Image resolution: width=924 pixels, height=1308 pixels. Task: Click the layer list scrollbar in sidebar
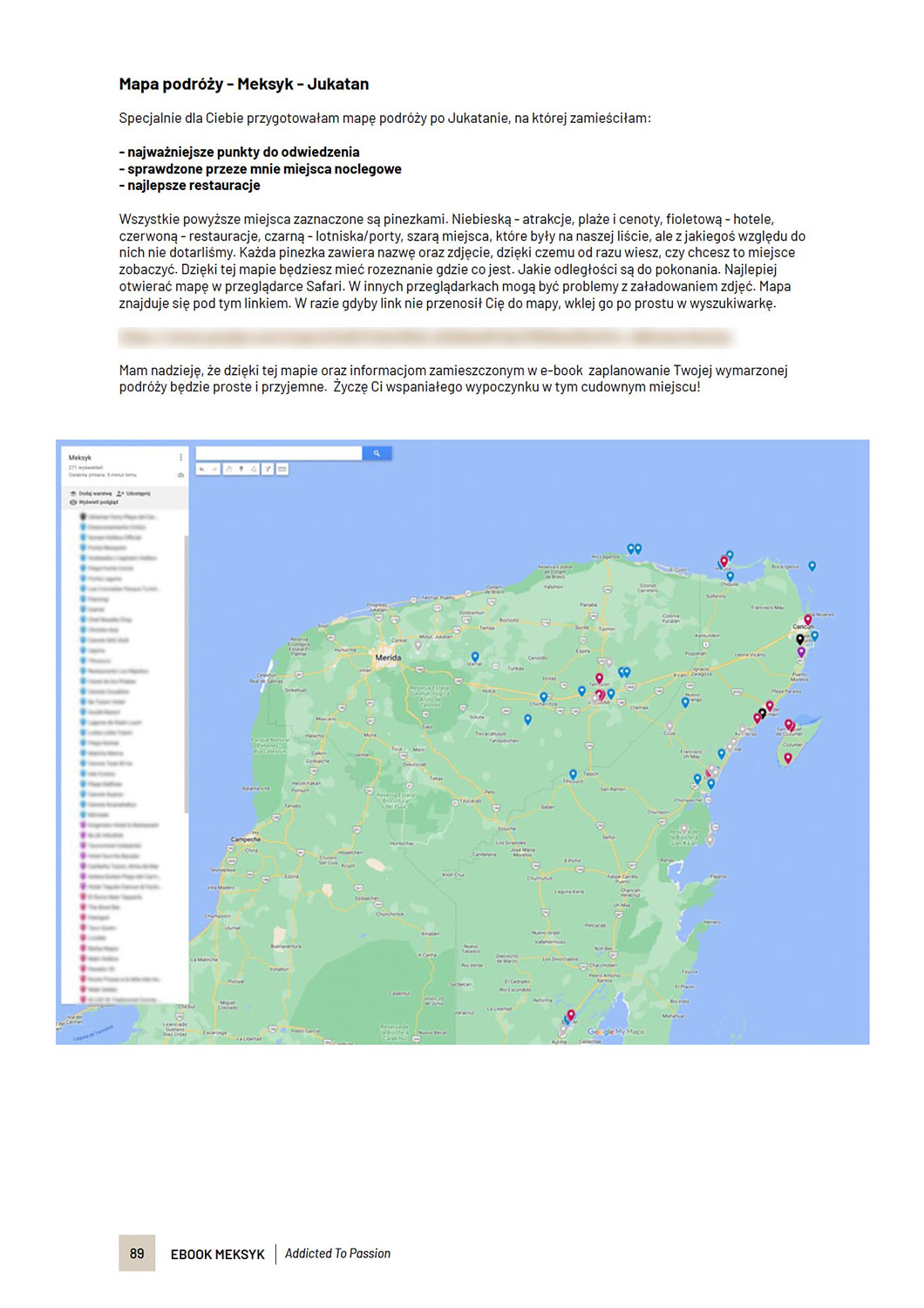click(x=186, y=671)
